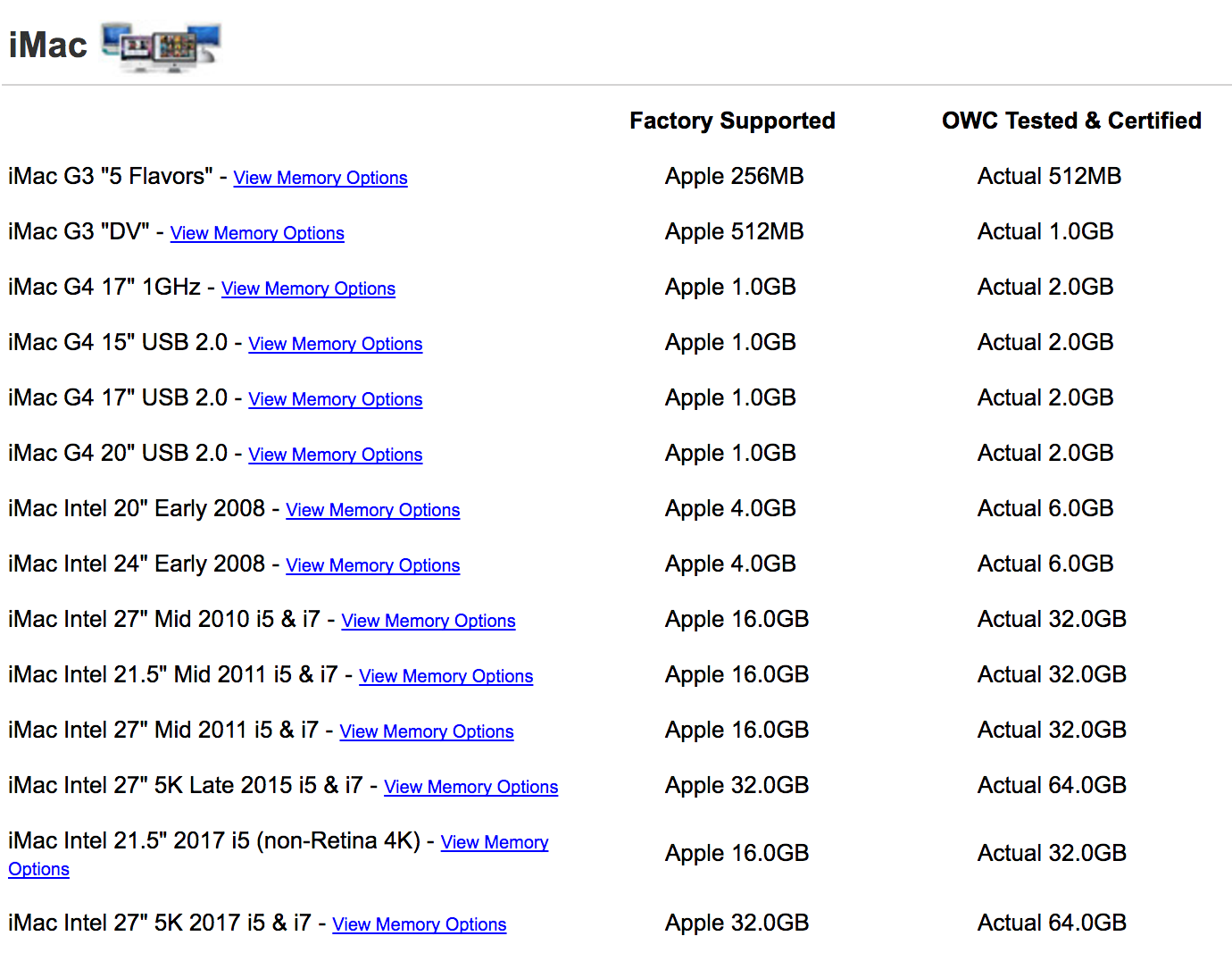Open memory options for iMac G4 17" 1GHz
The height and width of the screenshot is (961, 1232).
(x=308, y=288)
